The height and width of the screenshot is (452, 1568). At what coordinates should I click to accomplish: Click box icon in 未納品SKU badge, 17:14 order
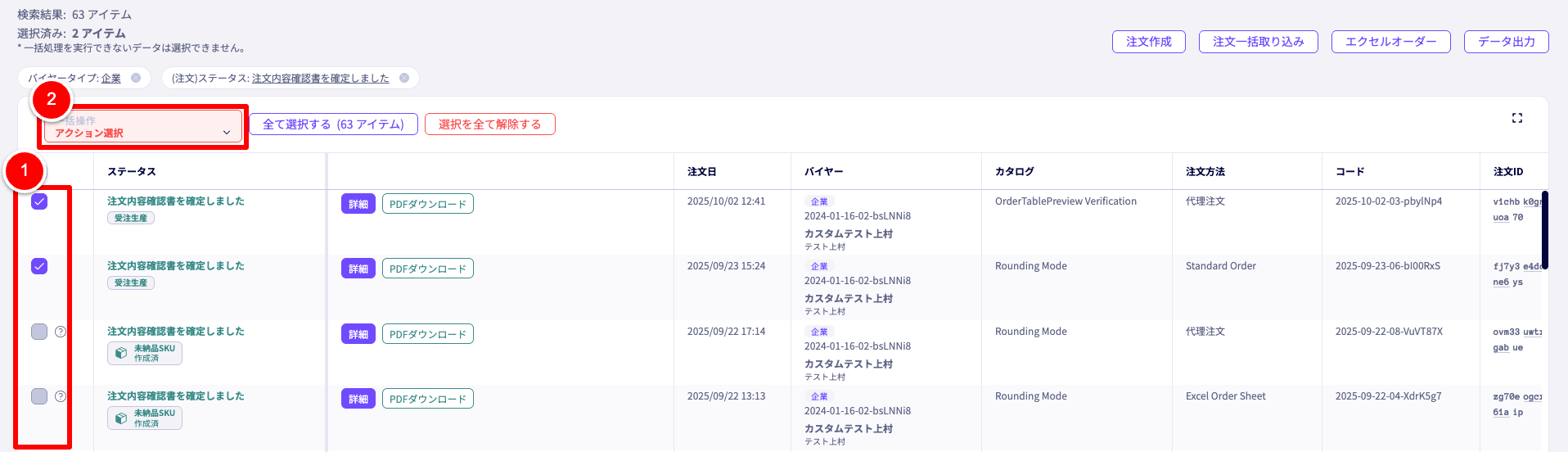tap(121, 353)
